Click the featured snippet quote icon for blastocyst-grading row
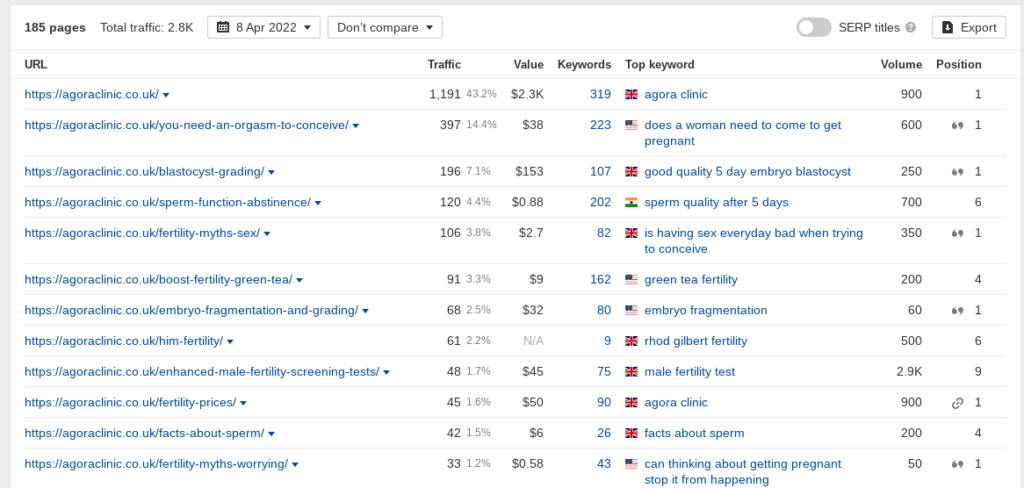Screen dimensions: 1024x488 point(957,172)
